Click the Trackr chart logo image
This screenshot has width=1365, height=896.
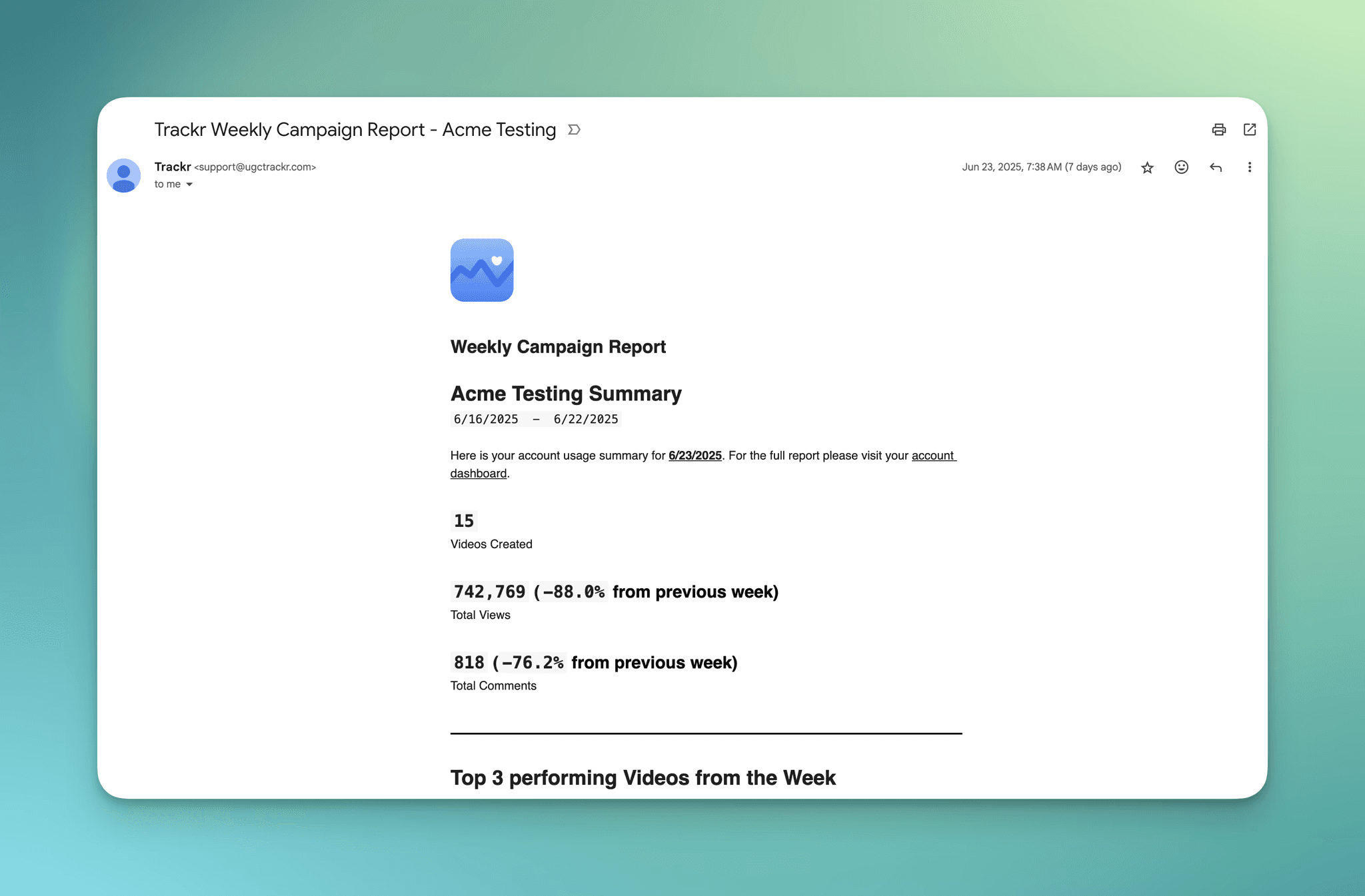click(x=482, y=270)
